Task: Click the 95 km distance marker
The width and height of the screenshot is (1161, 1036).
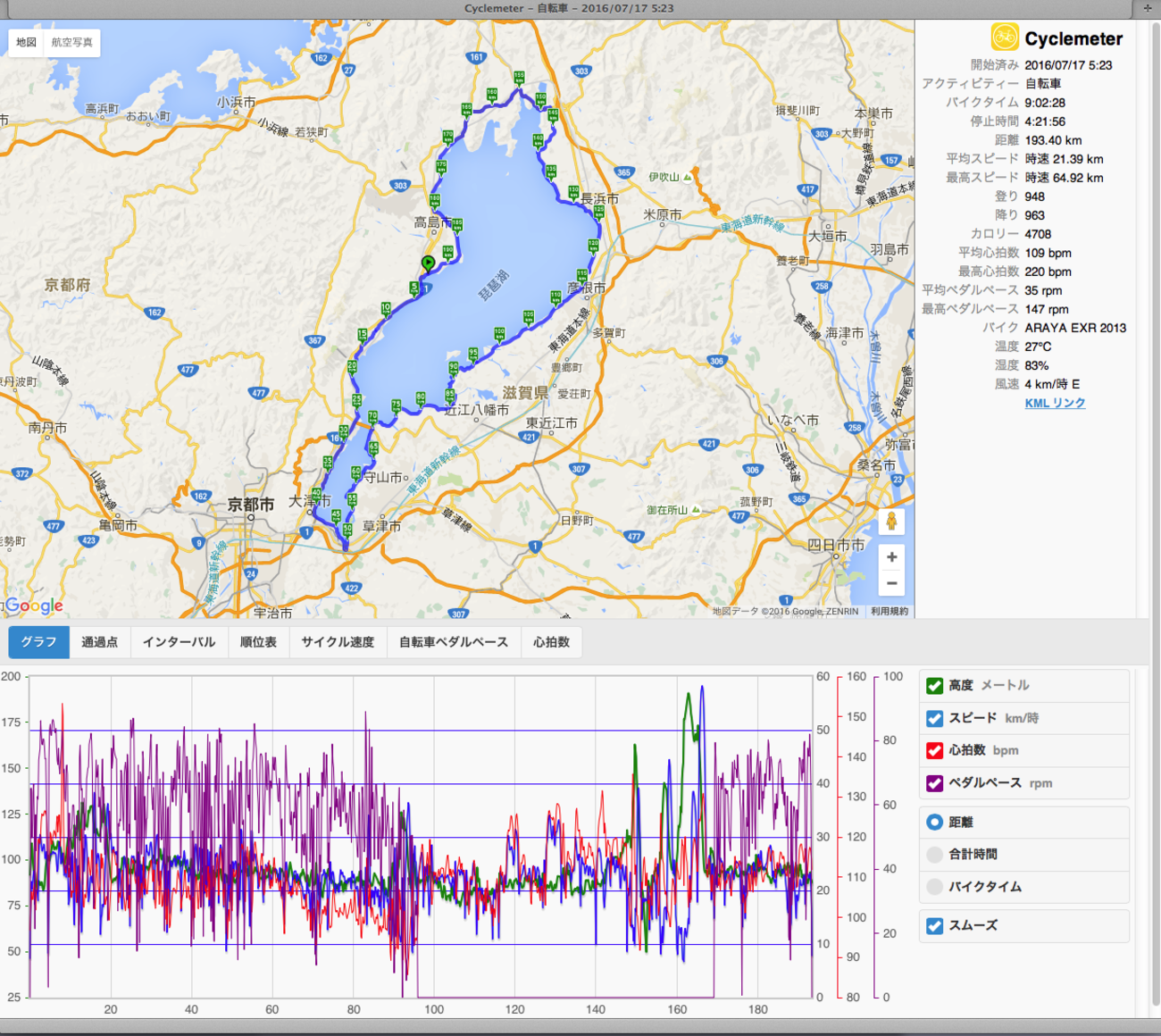Action: (x=472, y=354)
